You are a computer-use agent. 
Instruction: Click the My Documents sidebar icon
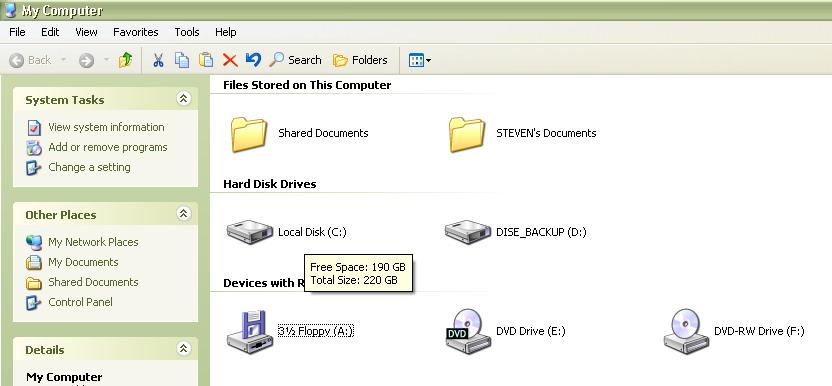[34, 262]
